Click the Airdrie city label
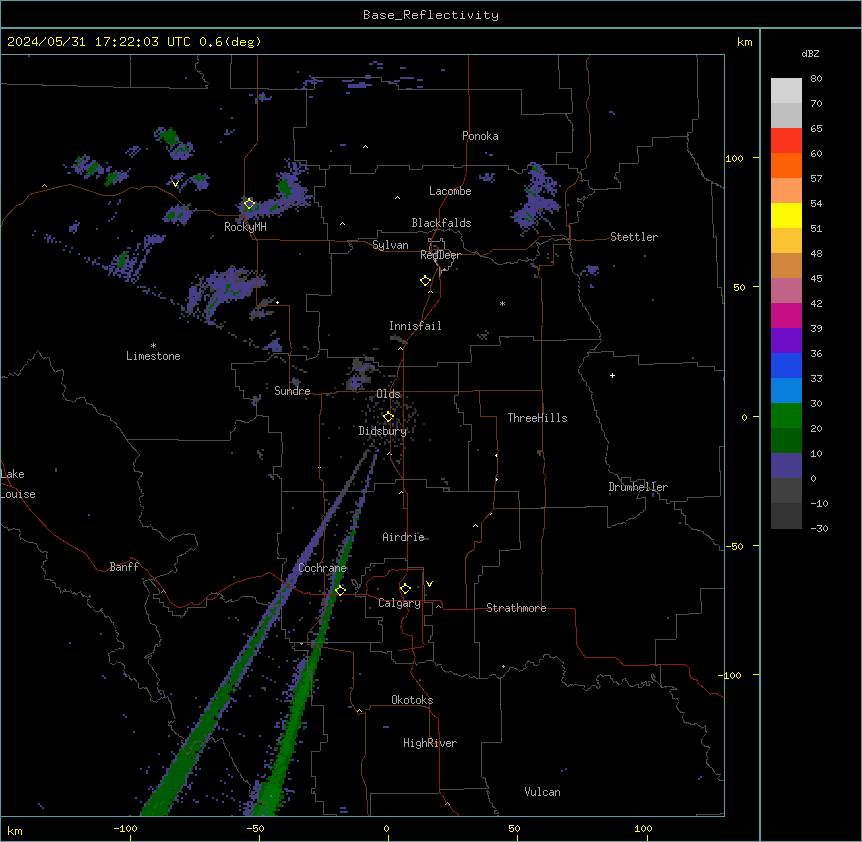Screen dimensions: 862x842 click(x=403, y=537)
